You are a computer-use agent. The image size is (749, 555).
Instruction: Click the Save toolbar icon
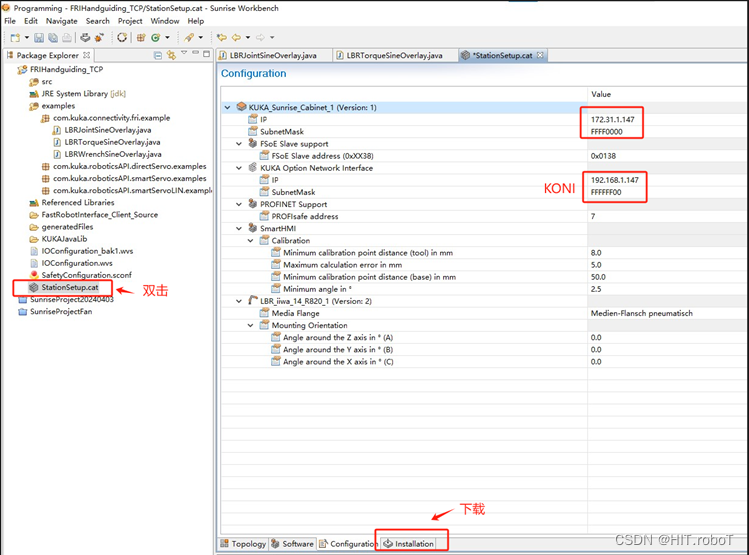pos(39,37)
